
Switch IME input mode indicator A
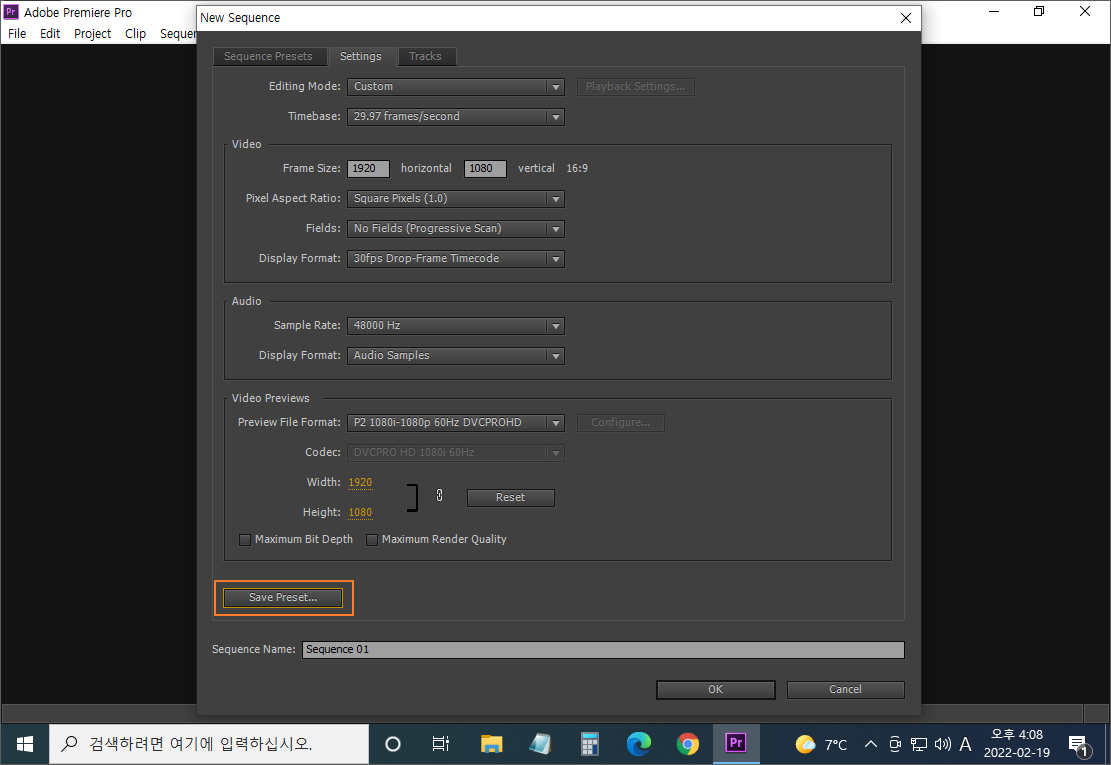coord(965,744)
